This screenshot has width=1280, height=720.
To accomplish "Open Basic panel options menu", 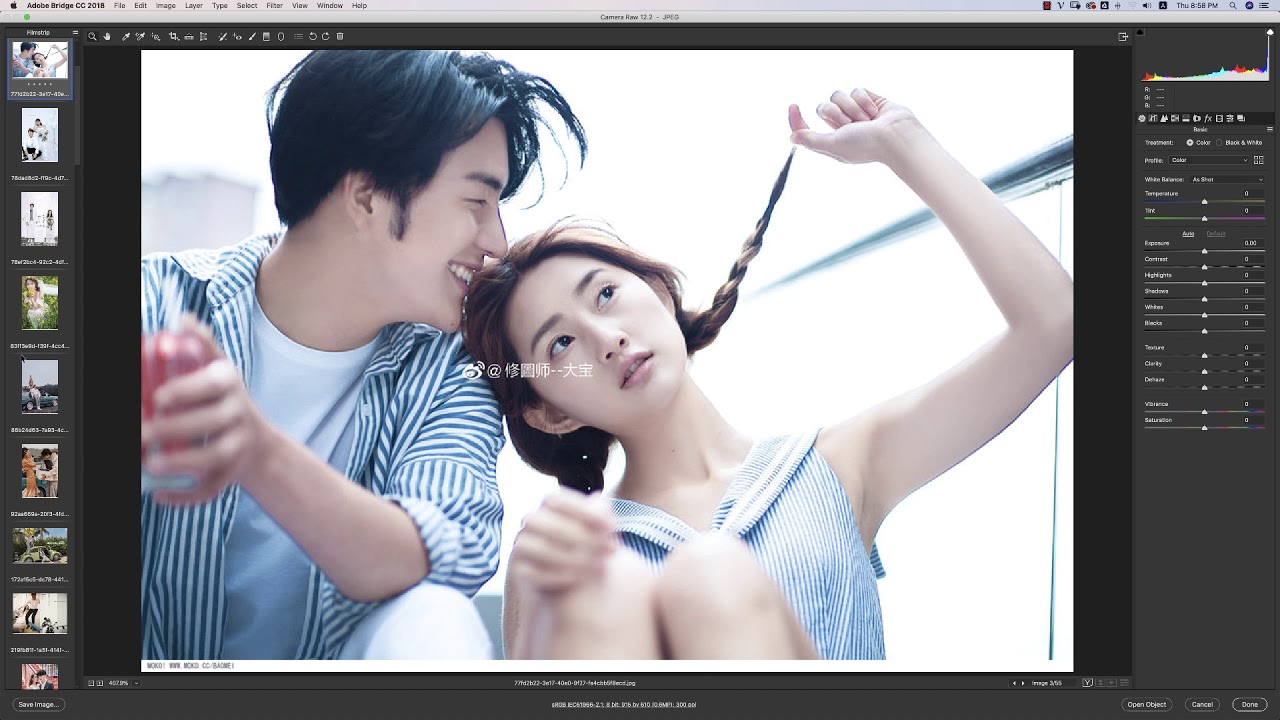I will [x=1270, y=129].
